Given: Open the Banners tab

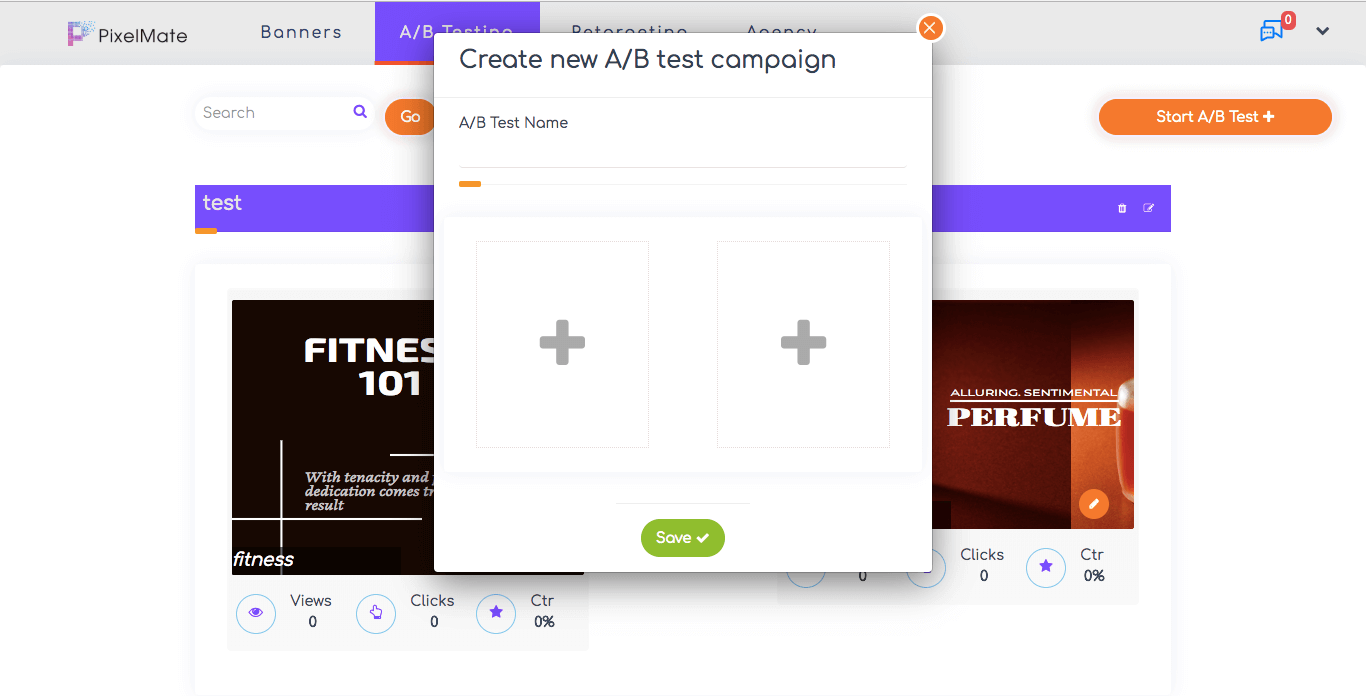Looking at the screenshot, I should [x=301, y=32].
